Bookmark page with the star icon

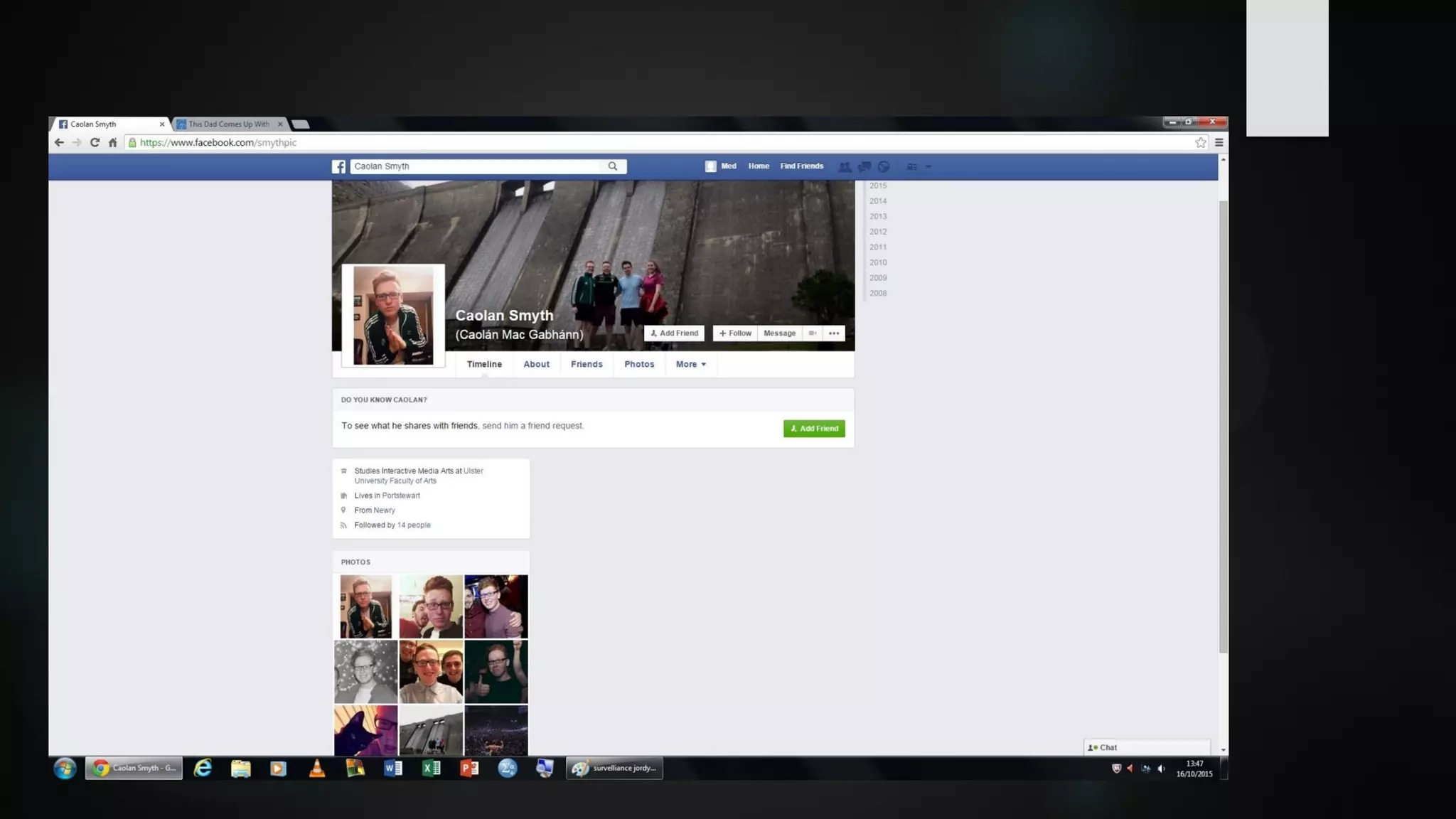click(1201, 143)
